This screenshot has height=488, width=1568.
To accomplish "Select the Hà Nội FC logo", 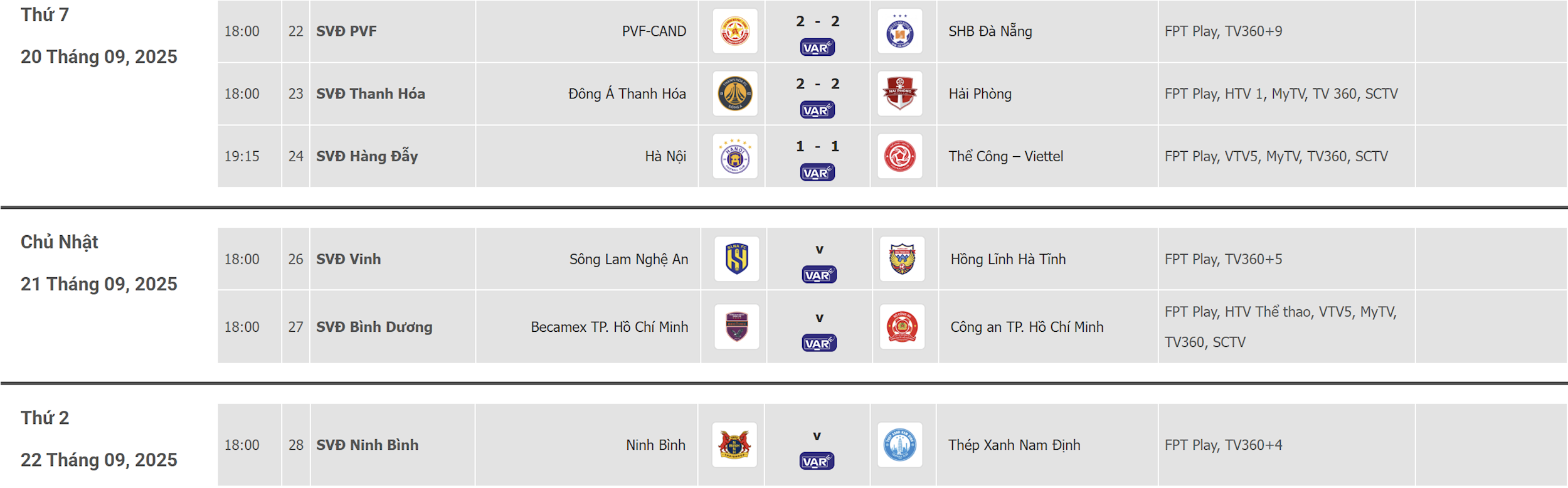I will pyautogui.click(x=735, y=156).
